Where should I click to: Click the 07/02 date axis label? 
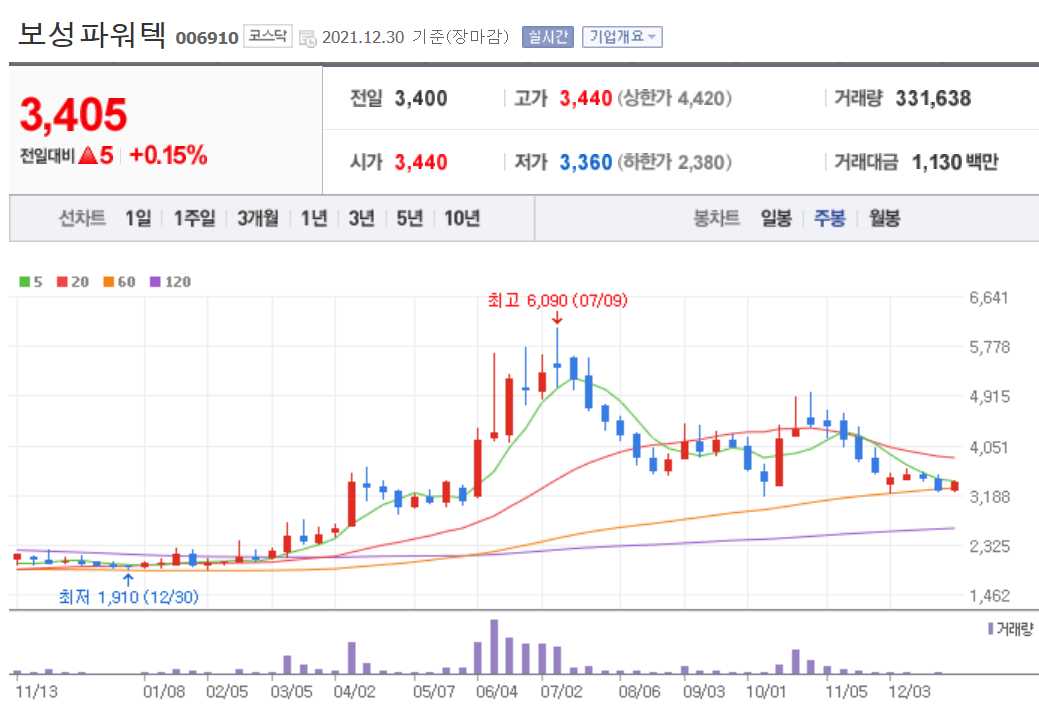561,692
